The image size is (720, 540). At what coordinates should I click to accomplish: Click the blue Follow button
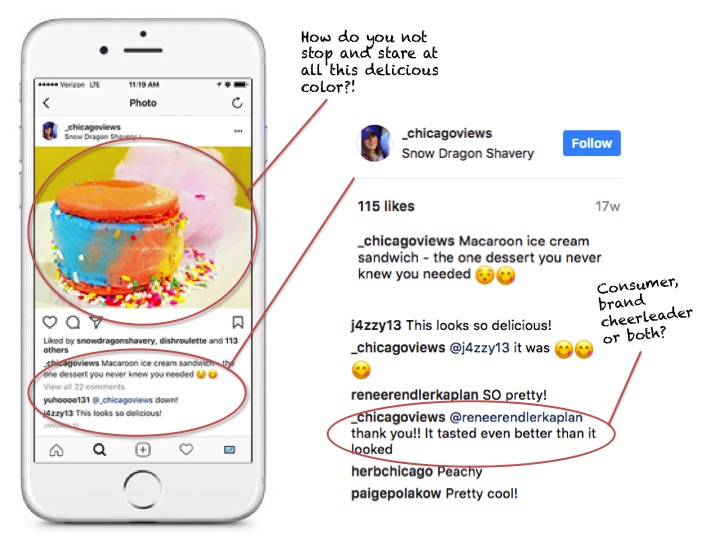pyautogui.click(x=591, y=143)
